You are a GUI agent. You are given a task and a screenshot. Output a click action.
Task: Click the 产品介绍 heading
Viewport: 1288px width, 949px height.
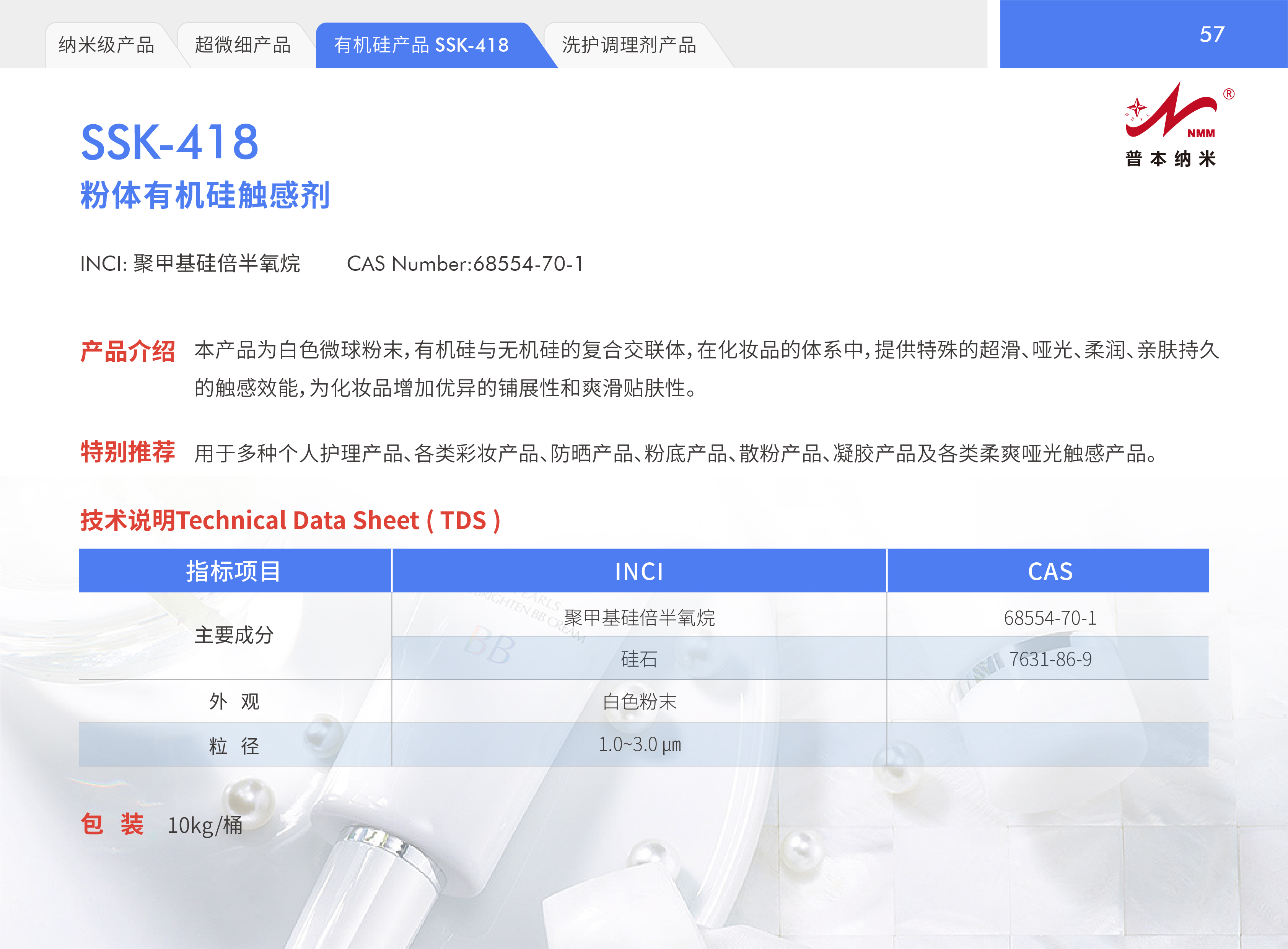[127, 351]
